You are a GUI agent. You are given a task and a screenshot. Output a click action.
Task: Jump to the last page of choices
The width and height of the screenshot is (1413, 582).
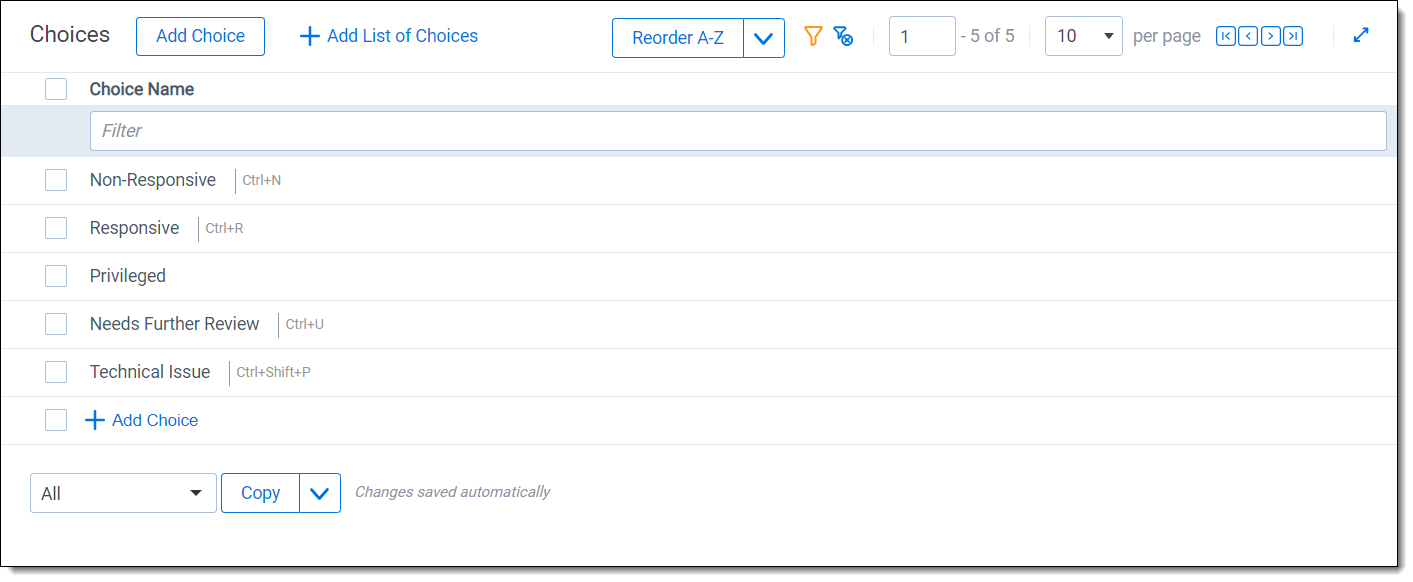click(x=1293, y=36)
